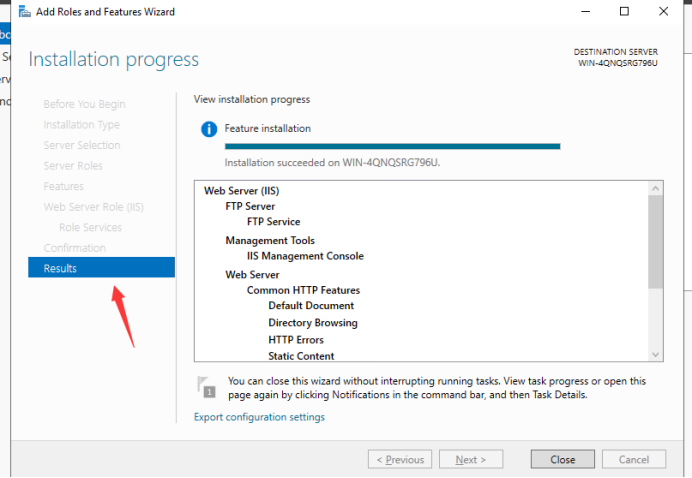
Task: Maximize the wizard window
Action: (624, 11)
